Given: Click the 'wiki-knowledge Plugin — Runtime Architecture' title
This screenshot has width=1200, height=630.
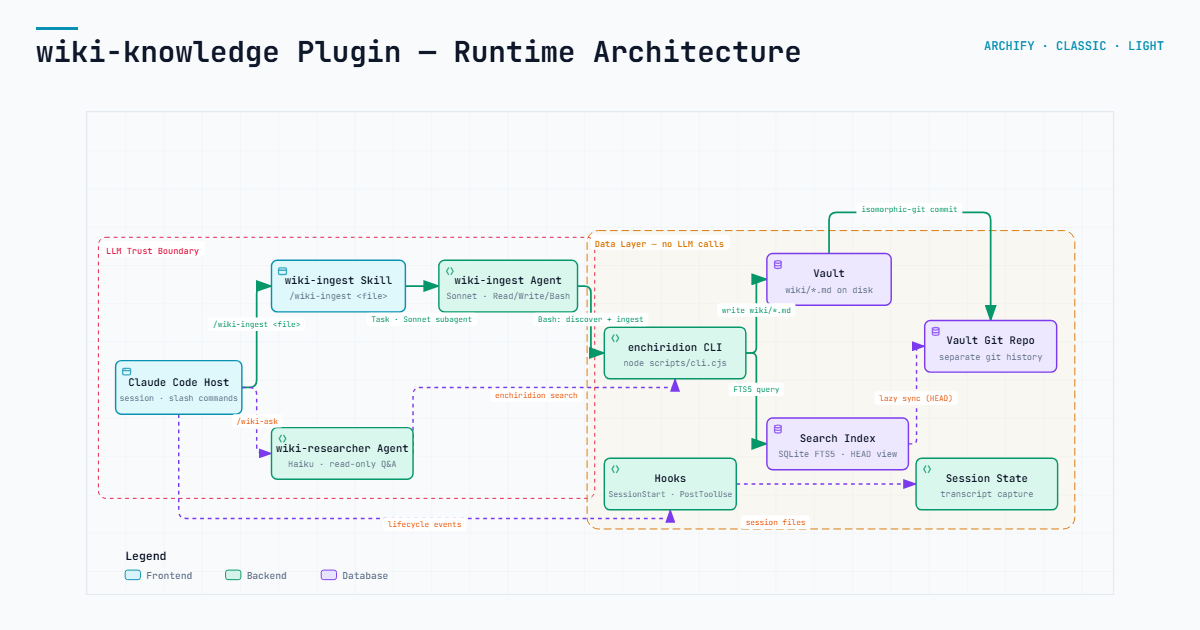Looking at the screenshot, I should point(418,52).
